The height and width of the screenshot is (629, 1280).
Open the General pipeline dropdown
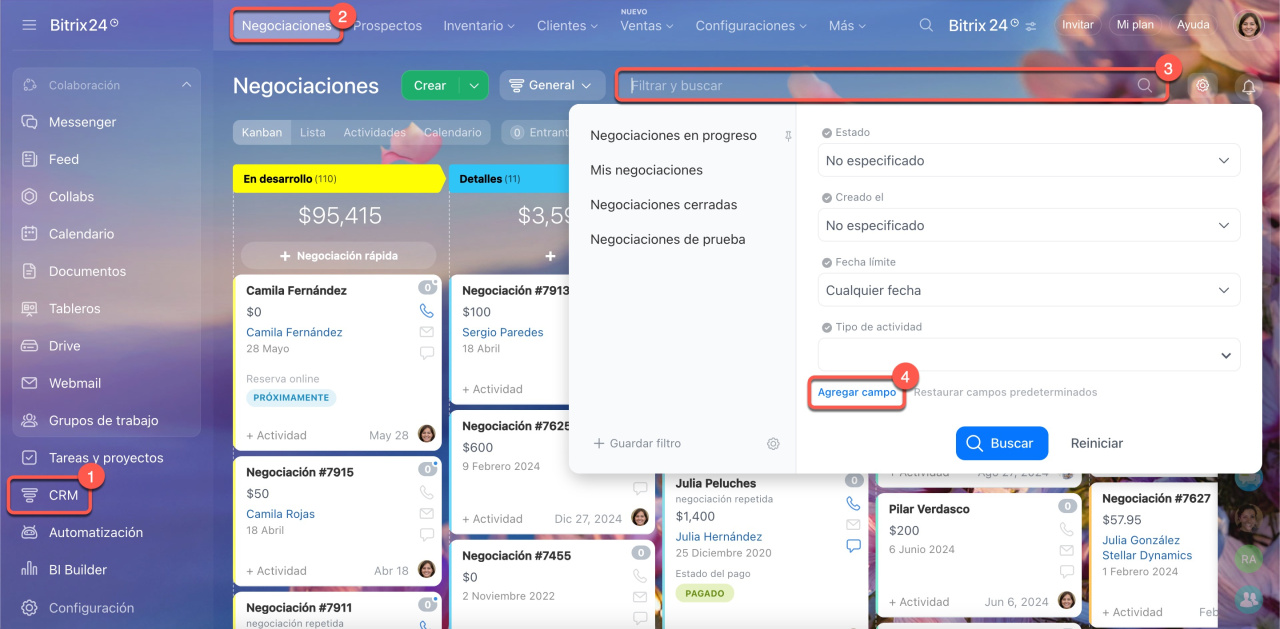552,86
